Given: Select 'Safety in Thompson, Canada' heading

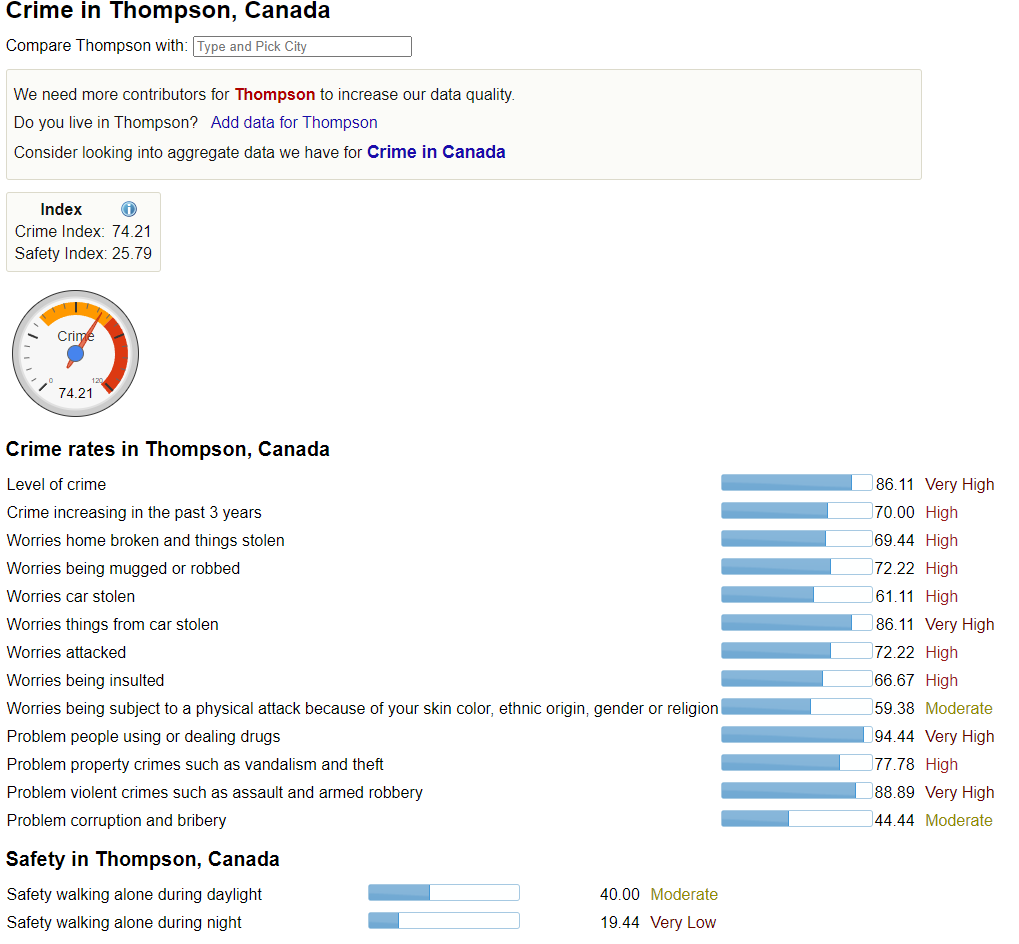Looking at the screenshot, I should pyautogui.click(x=142, y=859).
